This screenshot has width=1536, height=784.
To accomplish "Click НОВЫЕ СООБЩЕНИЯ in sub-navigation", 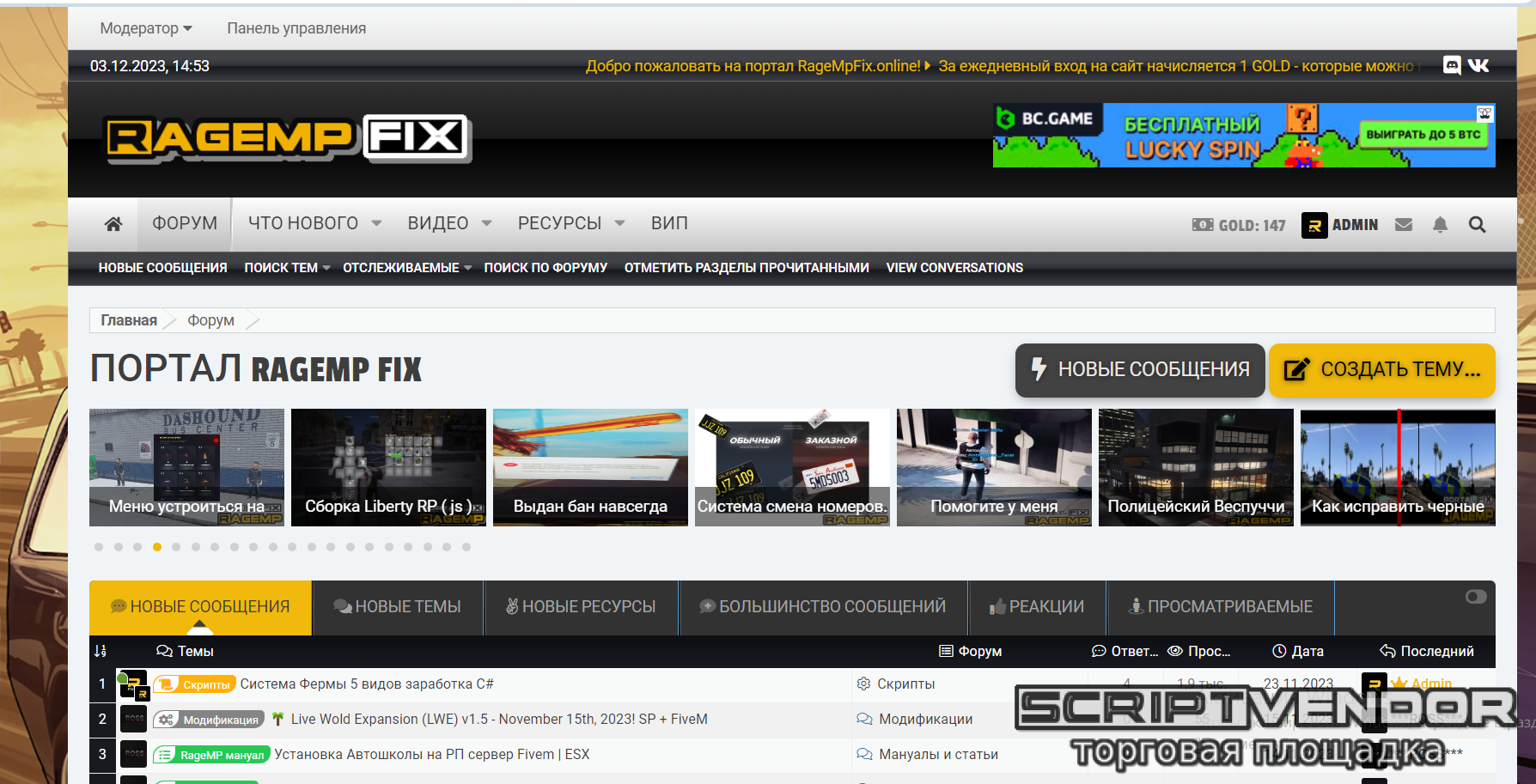I will coord(162,268).
